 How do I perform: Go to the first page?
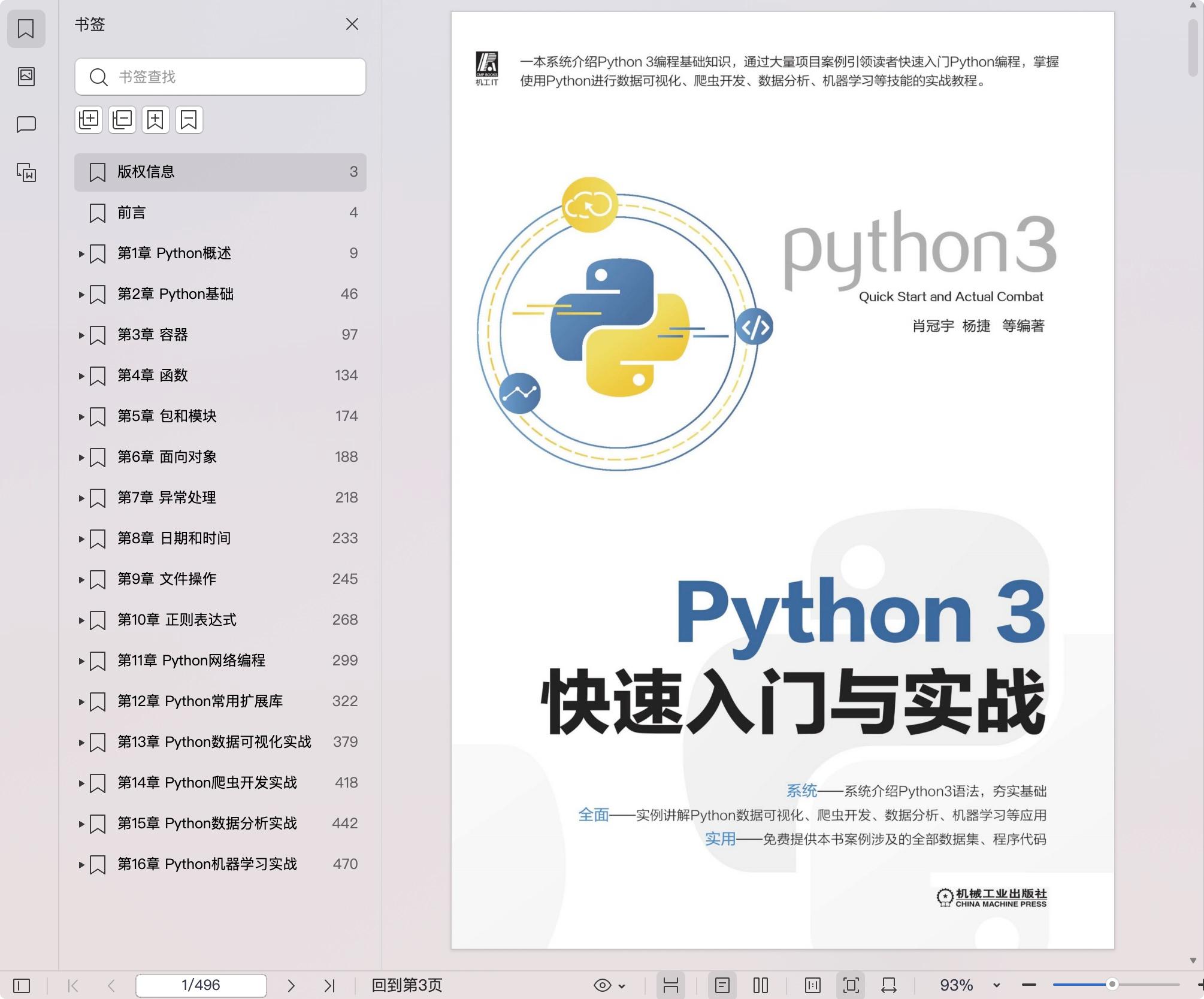73,985
